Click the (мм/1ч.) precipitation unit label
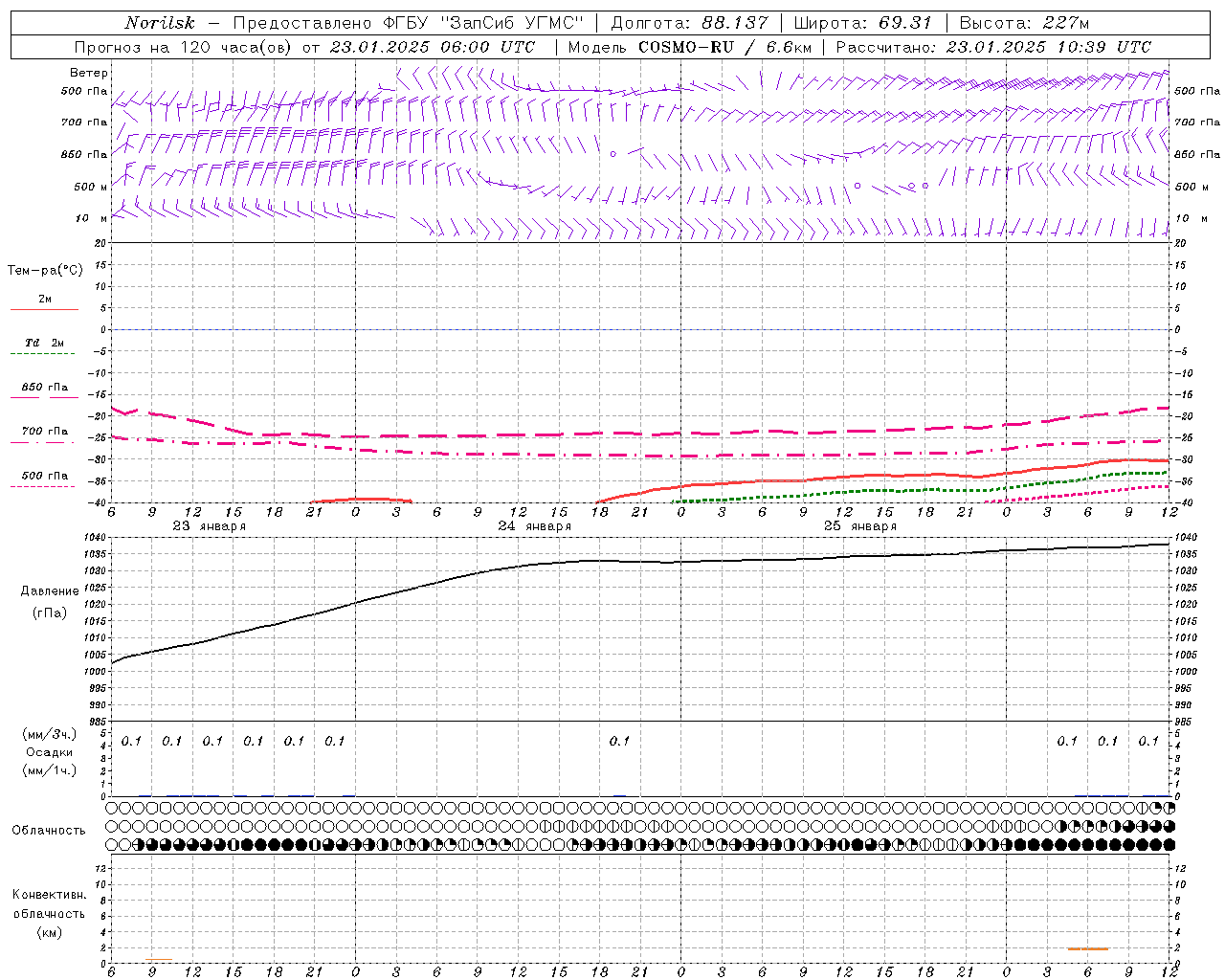Screen dimensions: 1225x980 50,770
